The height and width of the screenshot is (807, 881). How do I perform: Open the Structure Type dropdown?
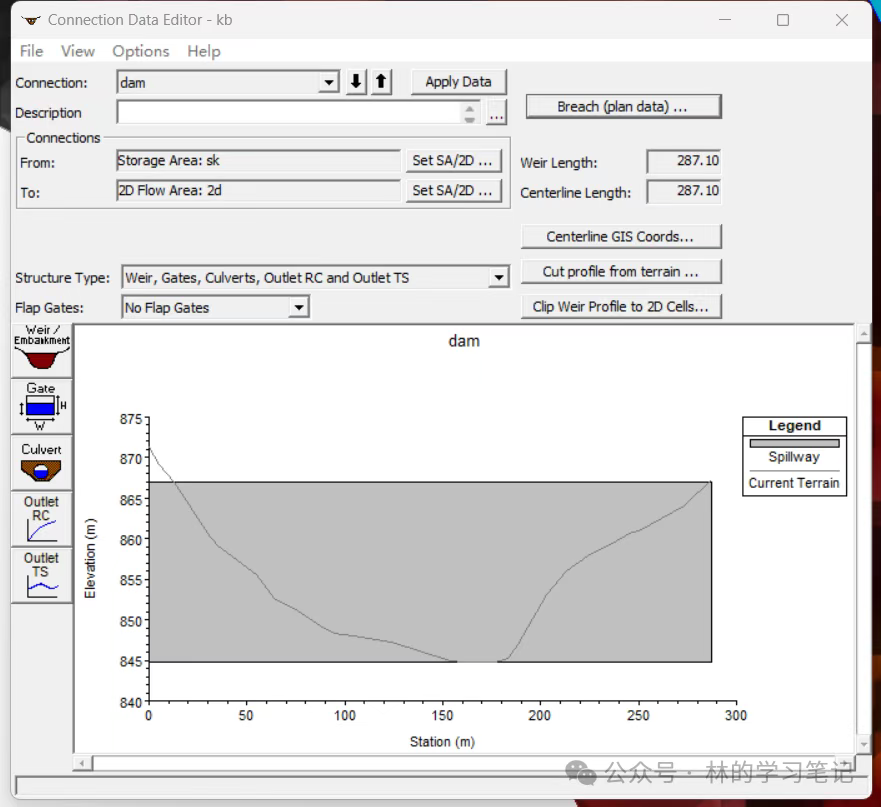pos(499,278)
